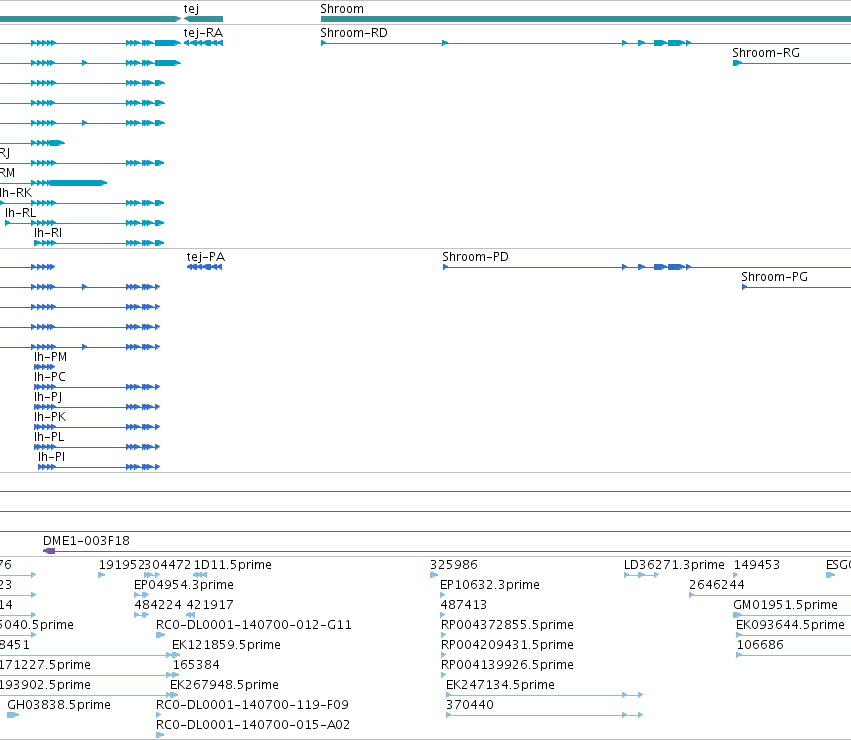
Task: Click the tej gene bar glyph
Action: point(204,19)
